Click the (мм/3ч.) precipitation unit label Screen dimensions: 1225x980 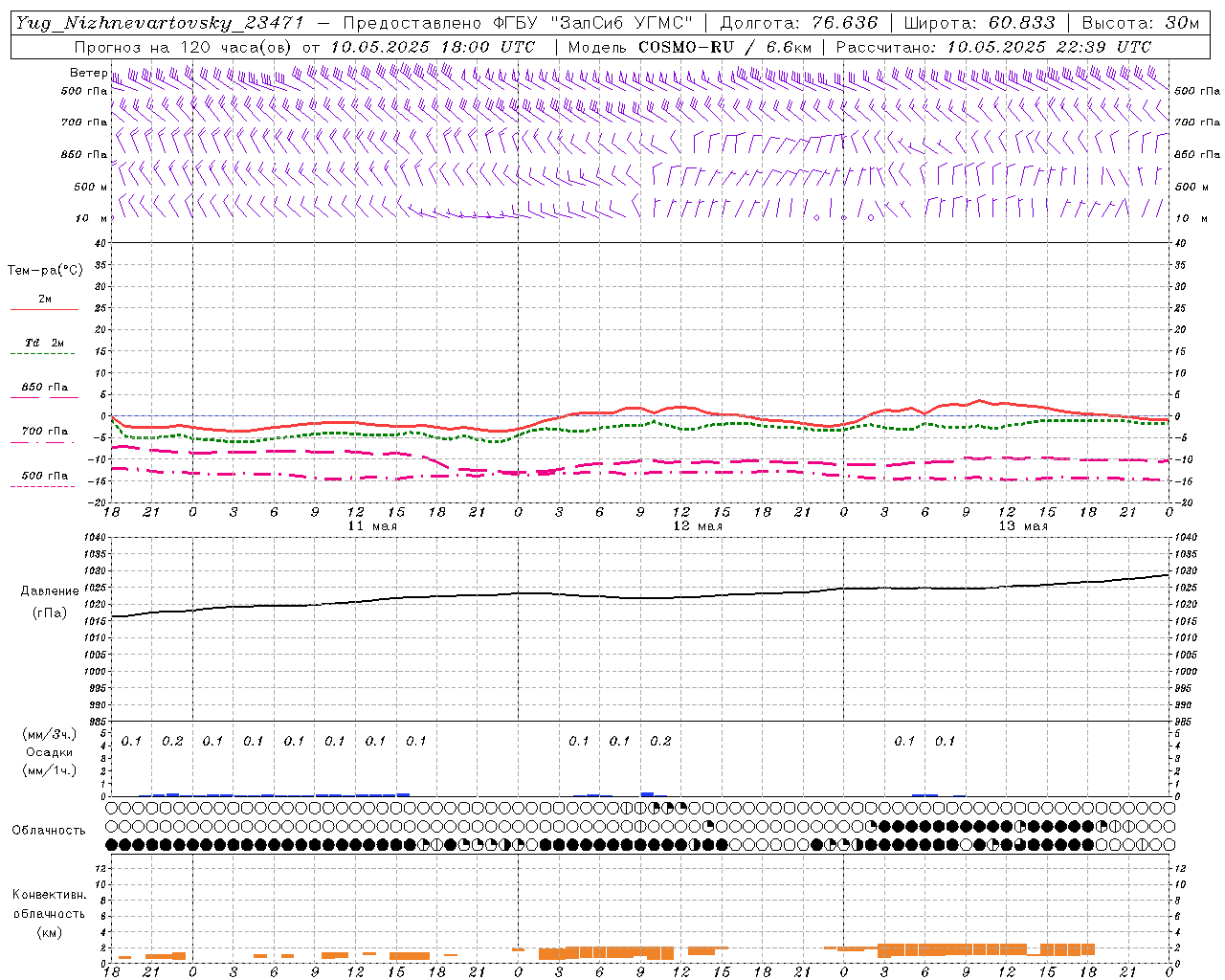point(50,735)
